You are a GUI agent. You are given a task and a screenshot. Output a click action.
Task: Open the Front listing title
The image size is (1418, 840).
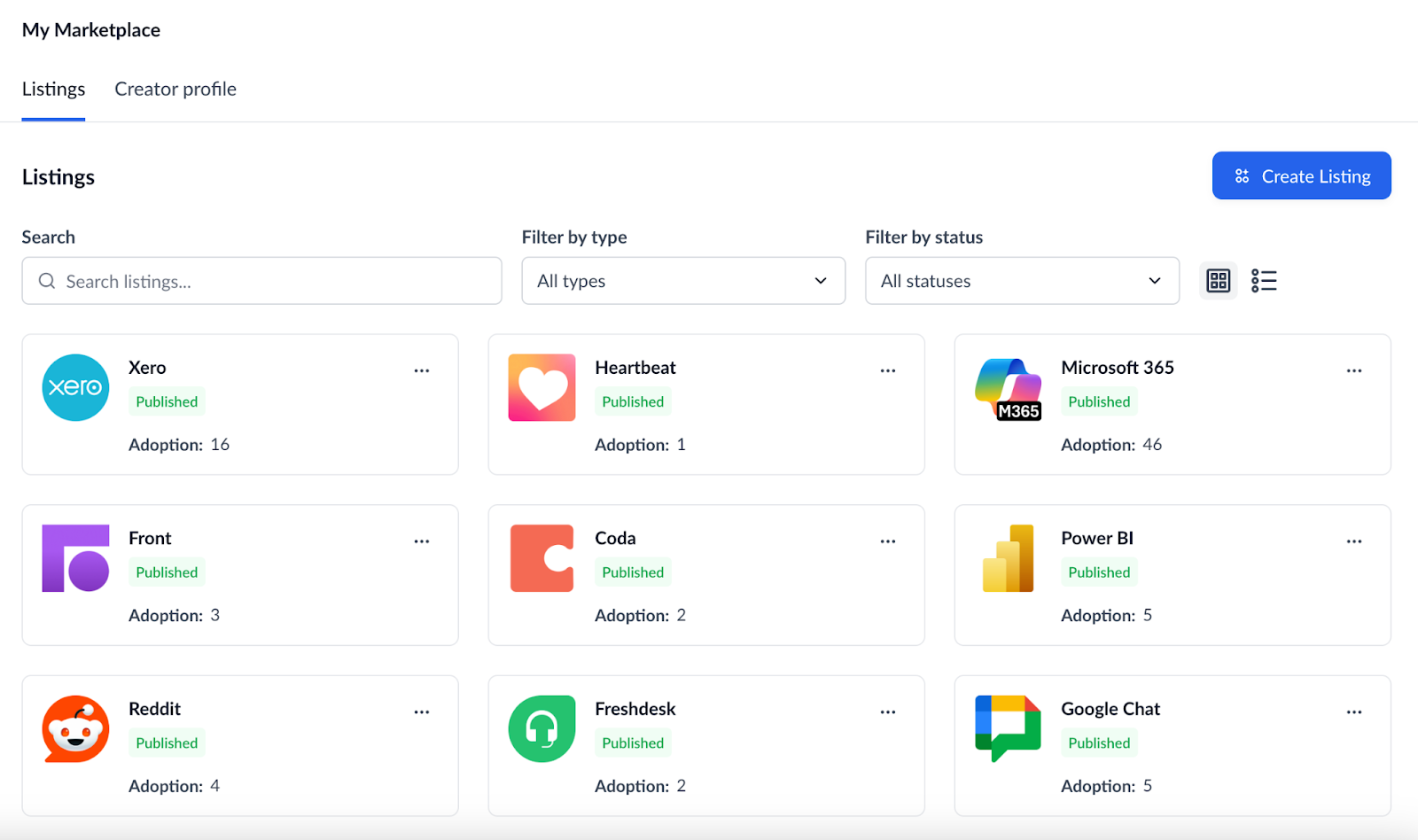point(150,538)
